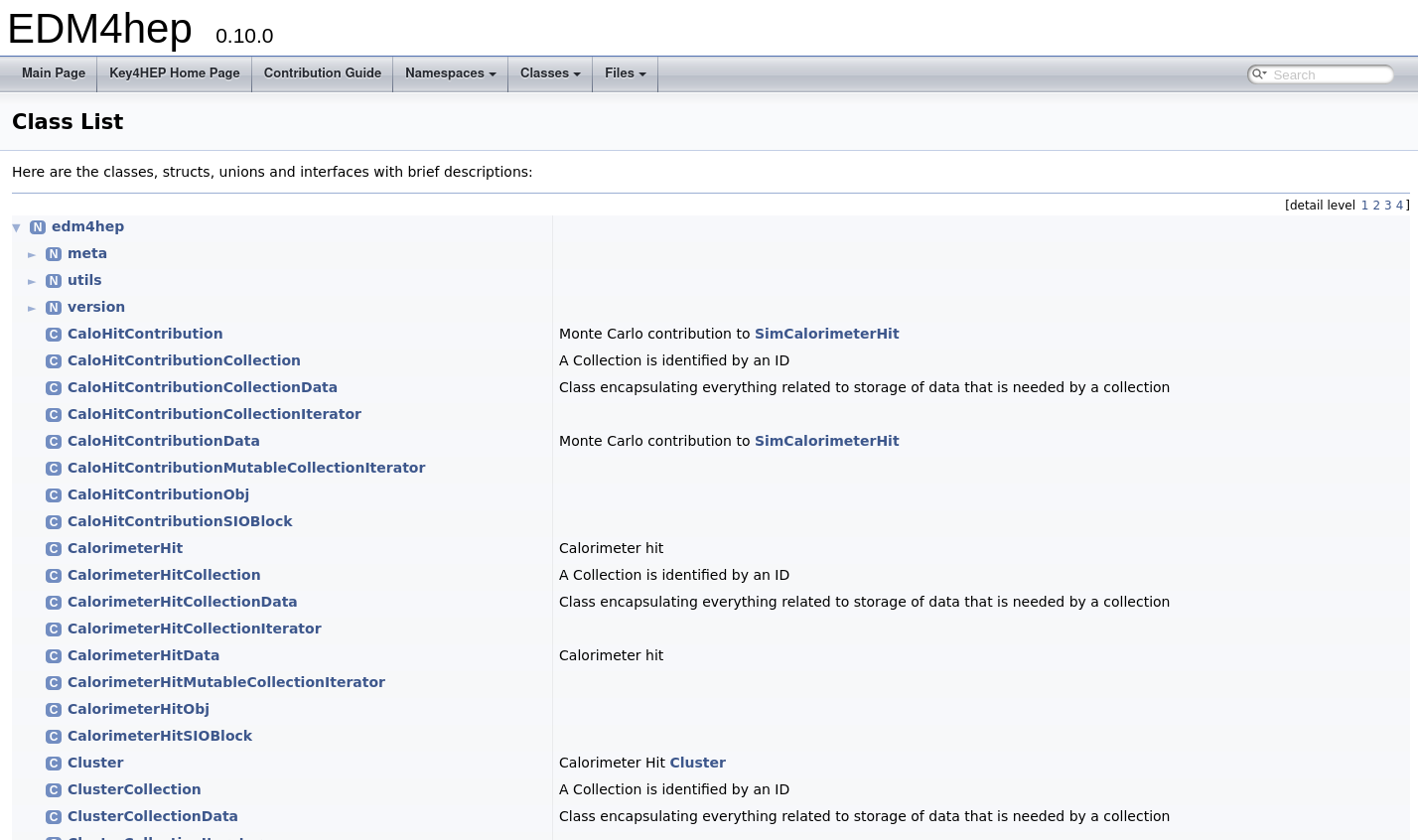Open the Classes dropdown menu
The width and height of the screenshot is (1418, 840).
point(549,73)
